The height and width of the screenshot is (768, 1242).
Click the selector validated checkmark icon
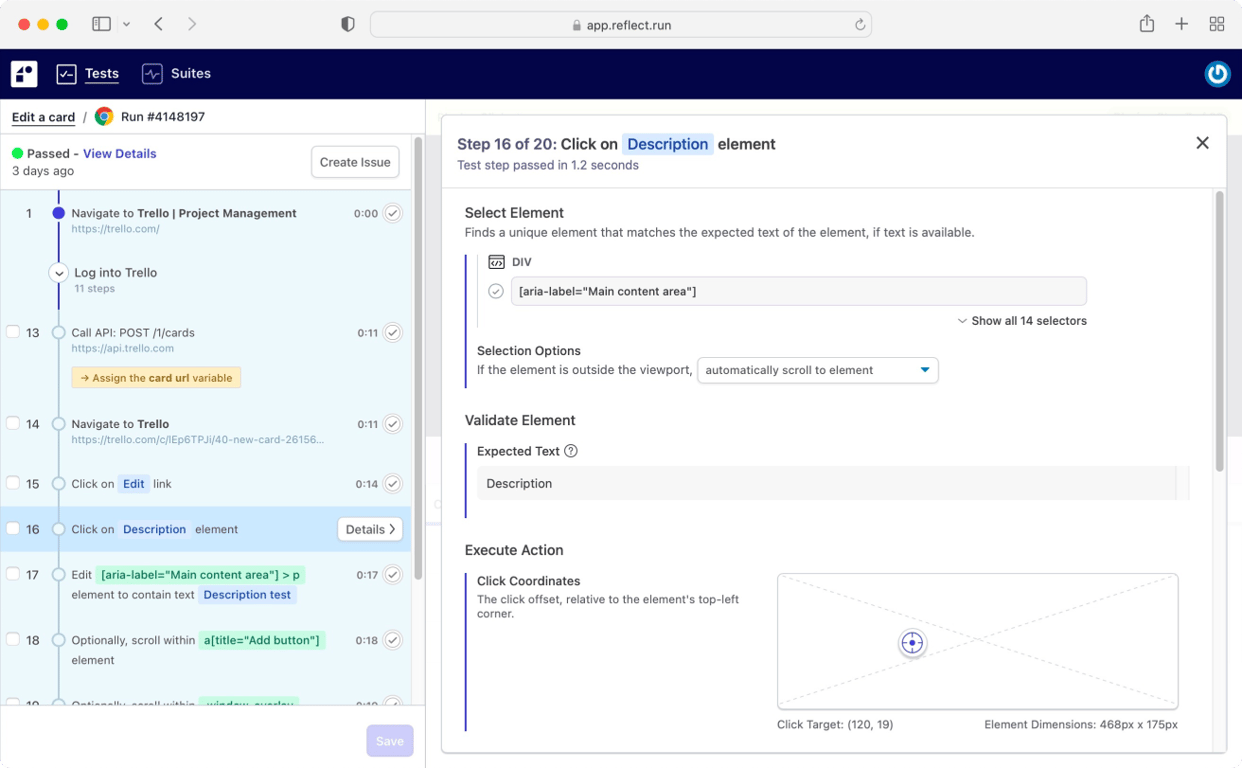496,292
